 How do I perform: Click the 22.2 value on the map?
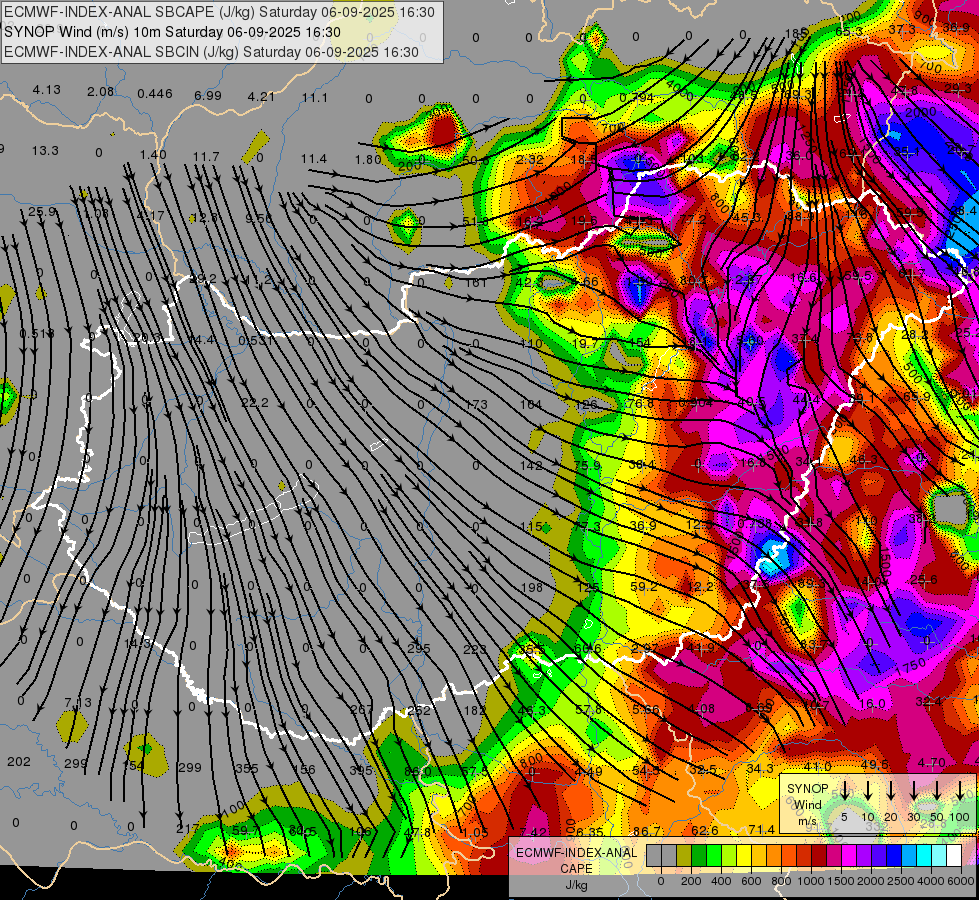255,402
